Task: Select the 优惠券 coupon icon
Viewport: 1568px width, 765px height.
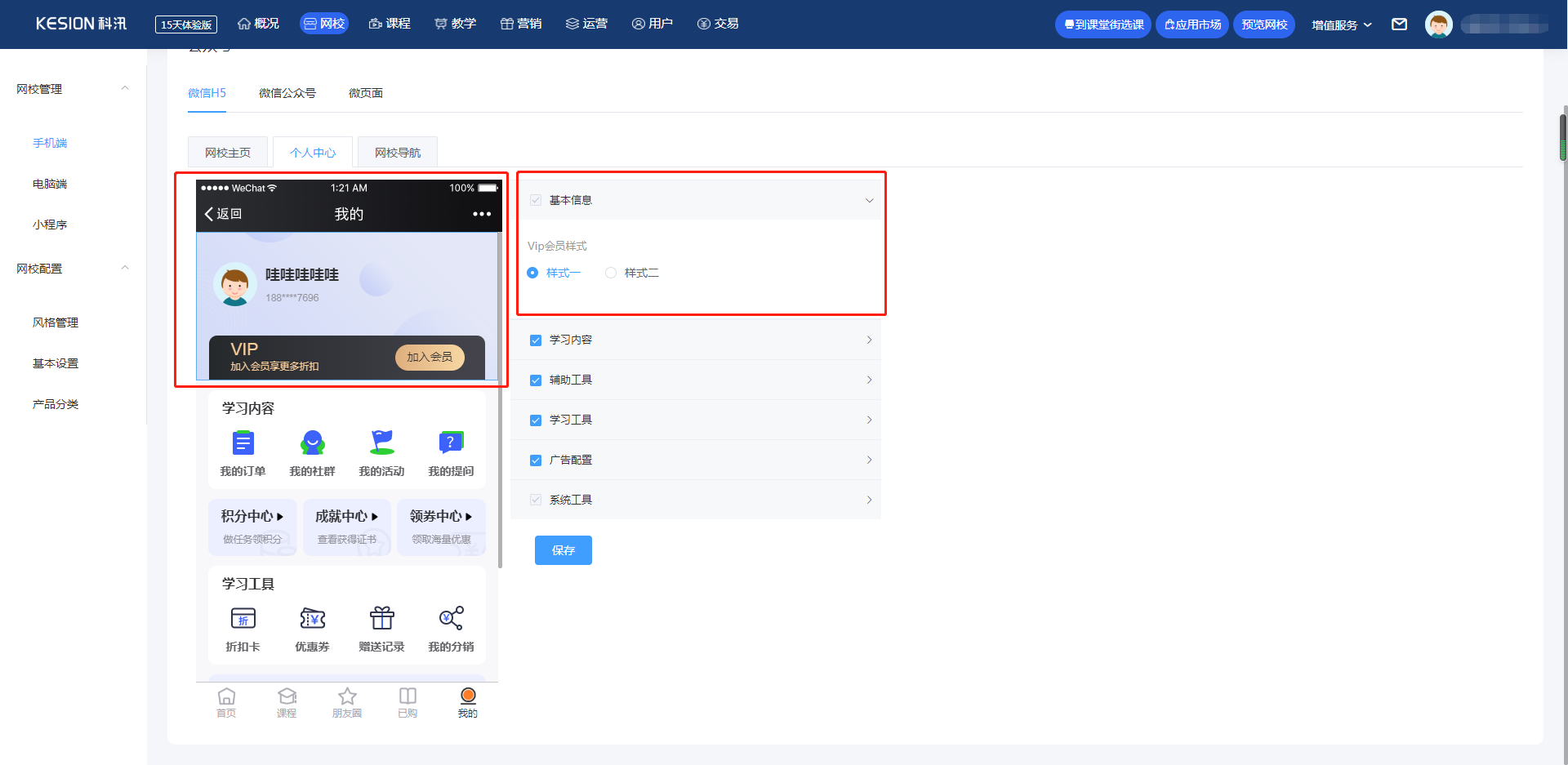Action: tap(312, 618)
